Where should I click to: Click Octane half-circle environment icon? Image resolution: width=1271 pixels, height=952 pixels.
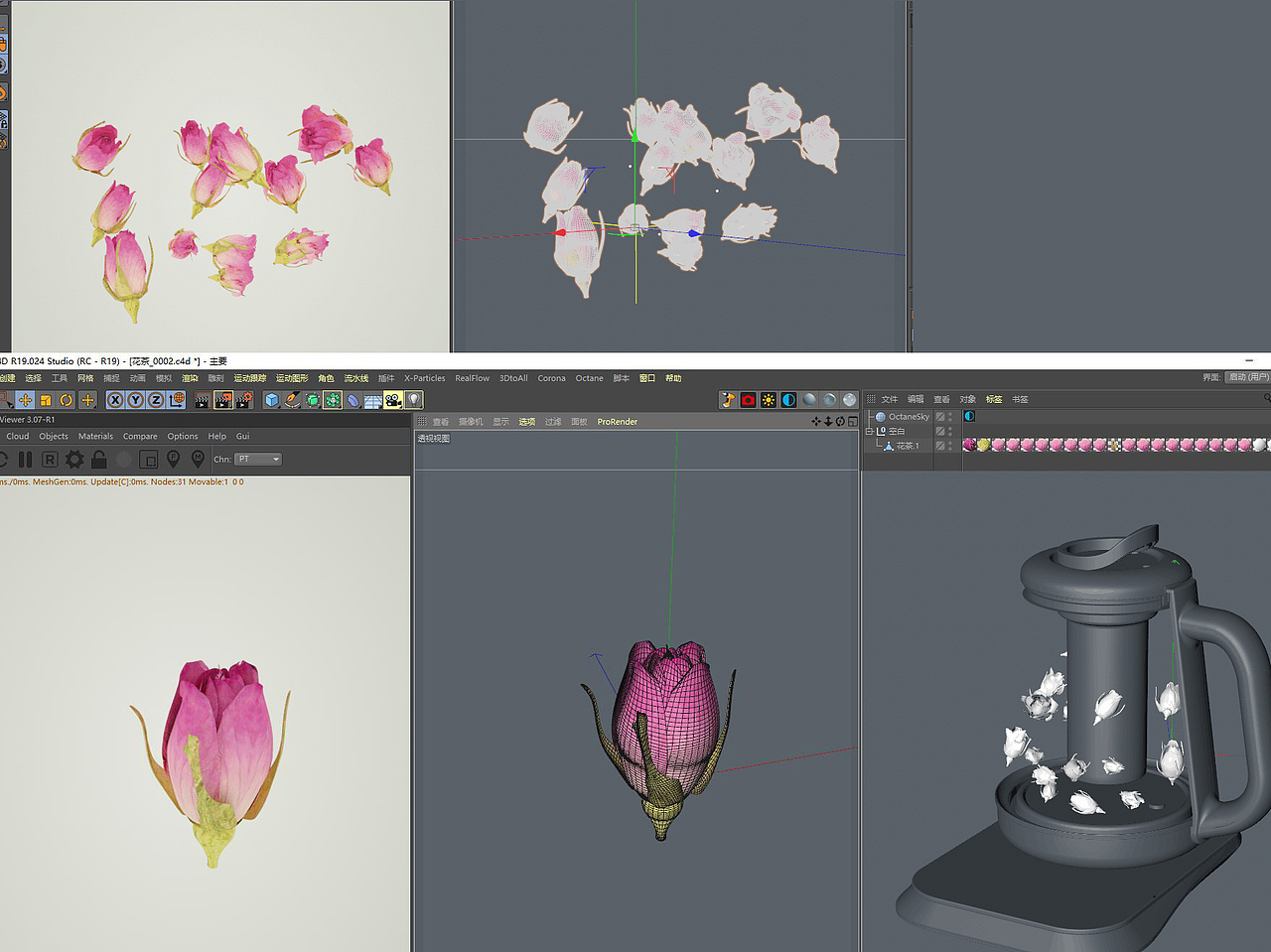click(x=788, y=400)
